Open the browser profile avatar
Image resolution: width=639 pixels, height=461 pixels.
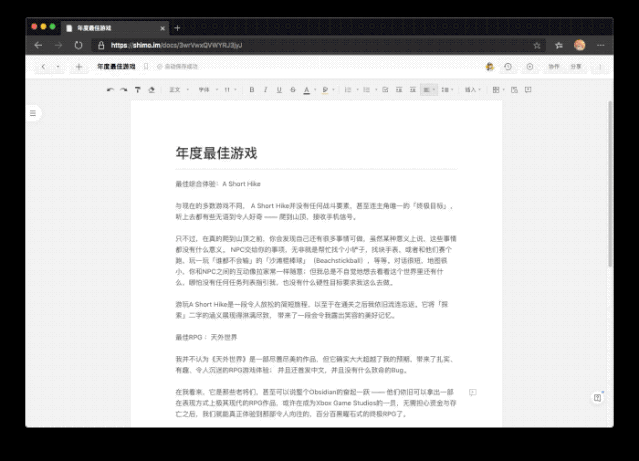click(x=580, y=45)
